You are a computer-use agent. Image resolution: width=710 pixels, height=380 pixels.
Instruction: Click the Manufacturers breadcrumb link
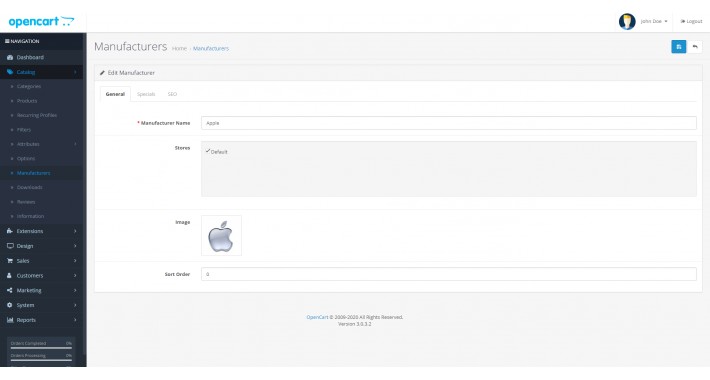click(x=211, y=48)
